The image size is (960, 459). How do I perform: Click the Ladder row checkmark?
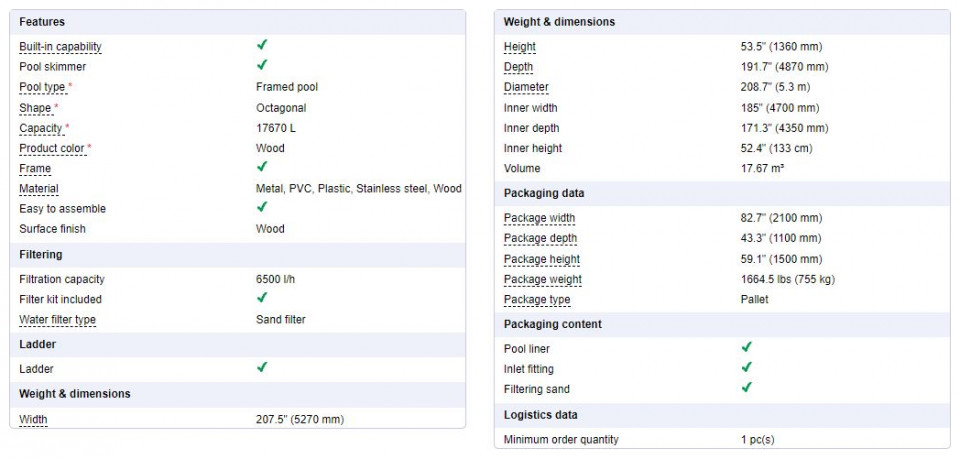coord(262,367)
